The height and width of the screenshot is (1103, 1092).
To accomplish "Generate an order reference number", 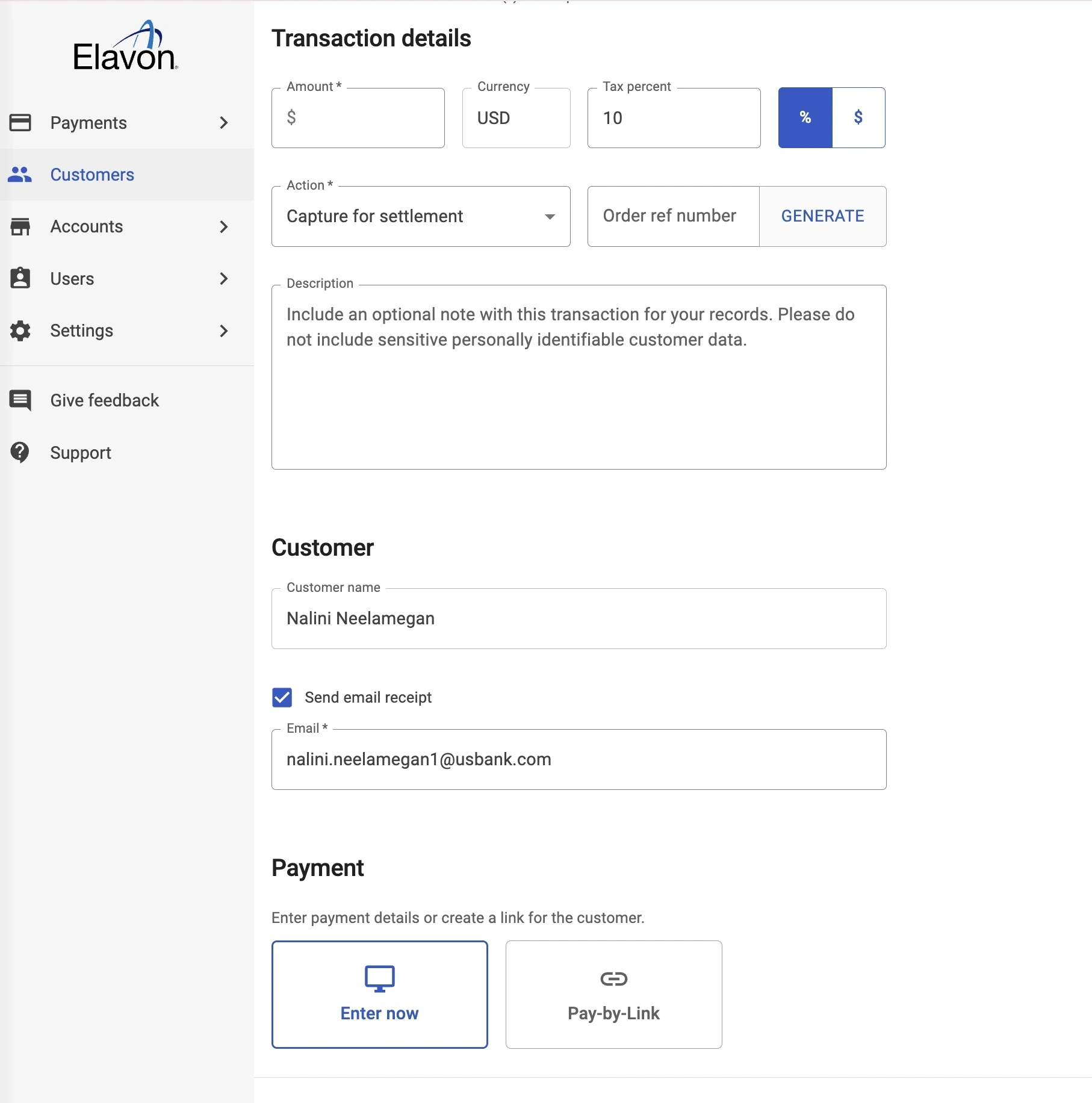I will click(x=822, y=216).
